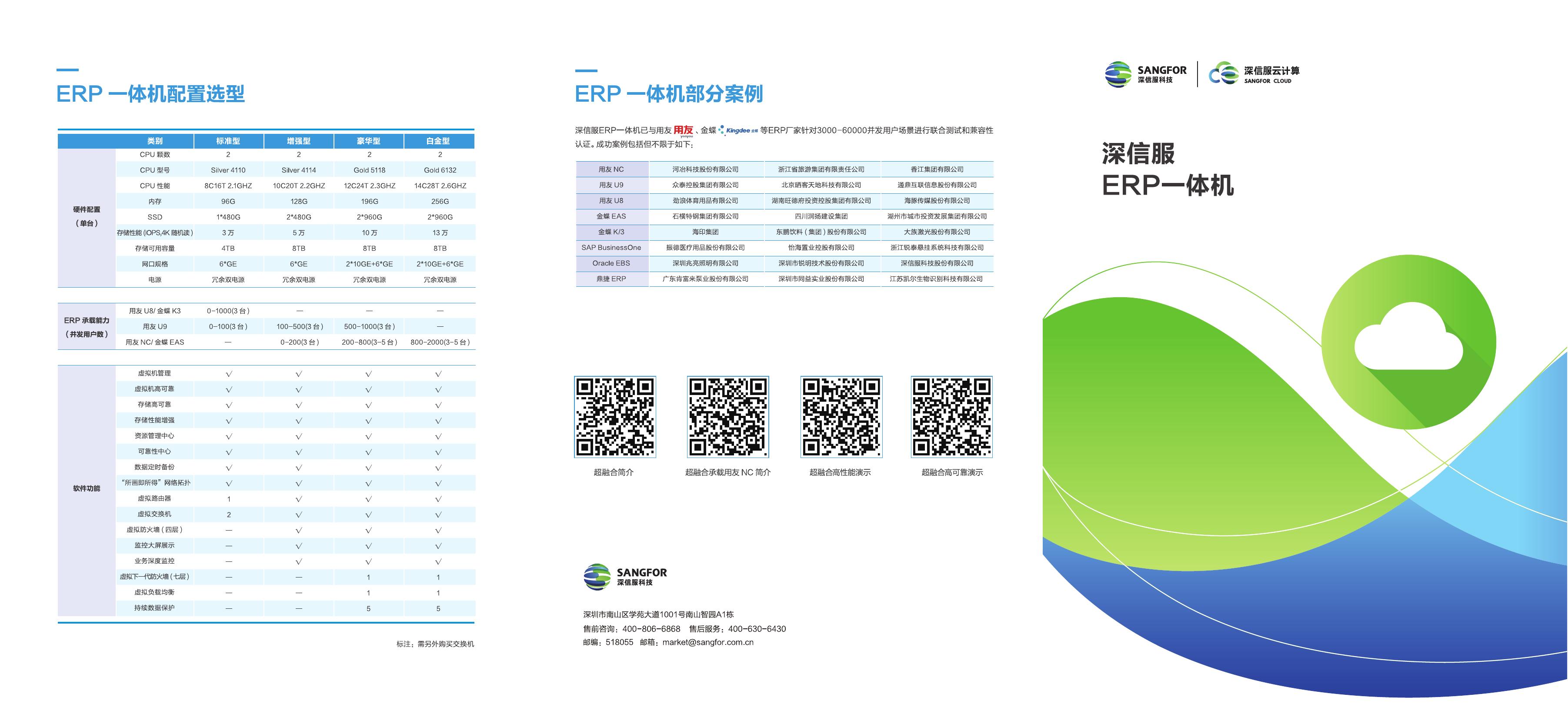
Task: Click the ERP 承载能力 section label
Action: [x=87, y=327]
